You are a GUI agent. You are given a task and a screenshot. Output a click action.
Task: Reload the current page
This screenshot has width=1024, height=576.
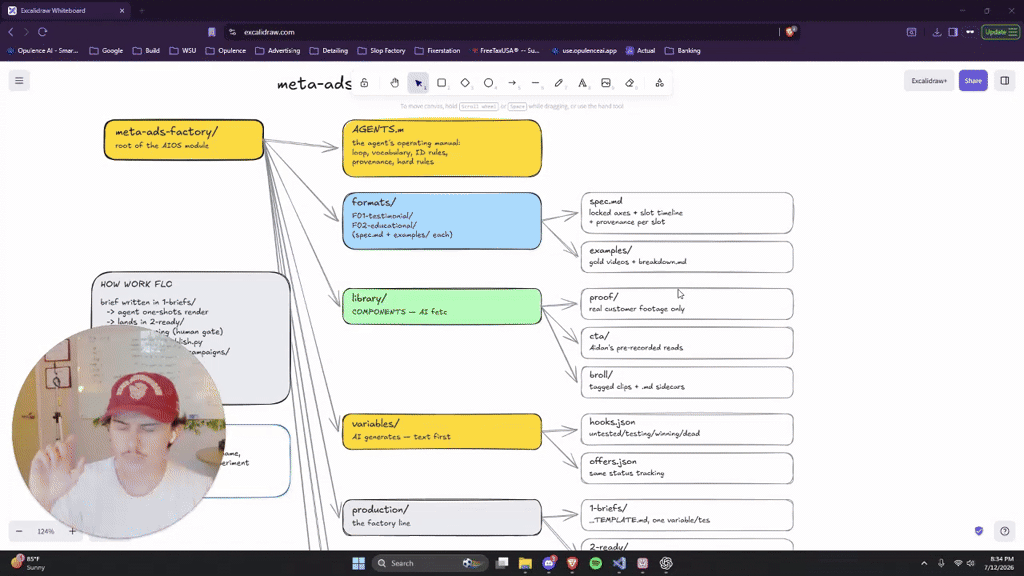(42, 31)
